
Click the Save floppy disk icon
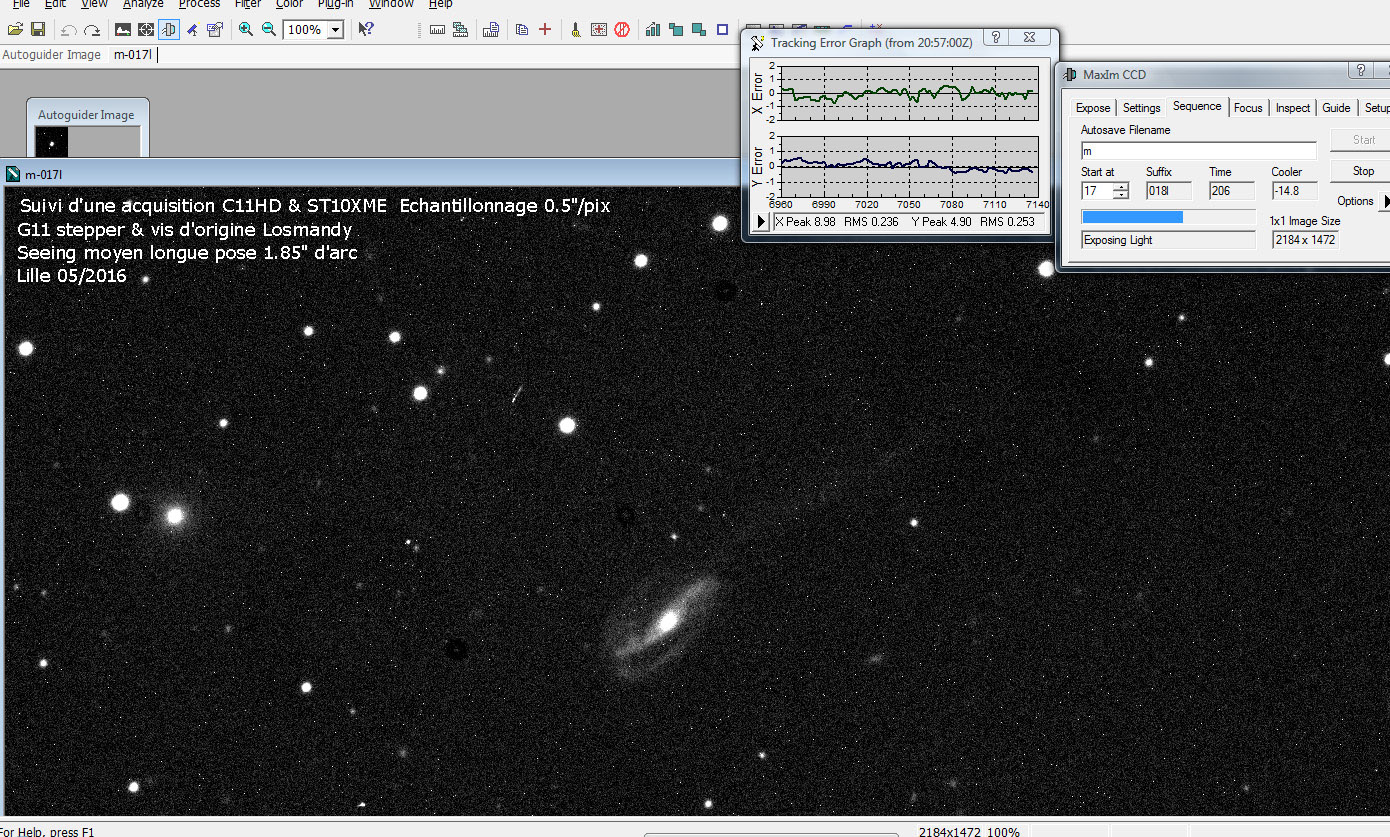pos(37,30)
